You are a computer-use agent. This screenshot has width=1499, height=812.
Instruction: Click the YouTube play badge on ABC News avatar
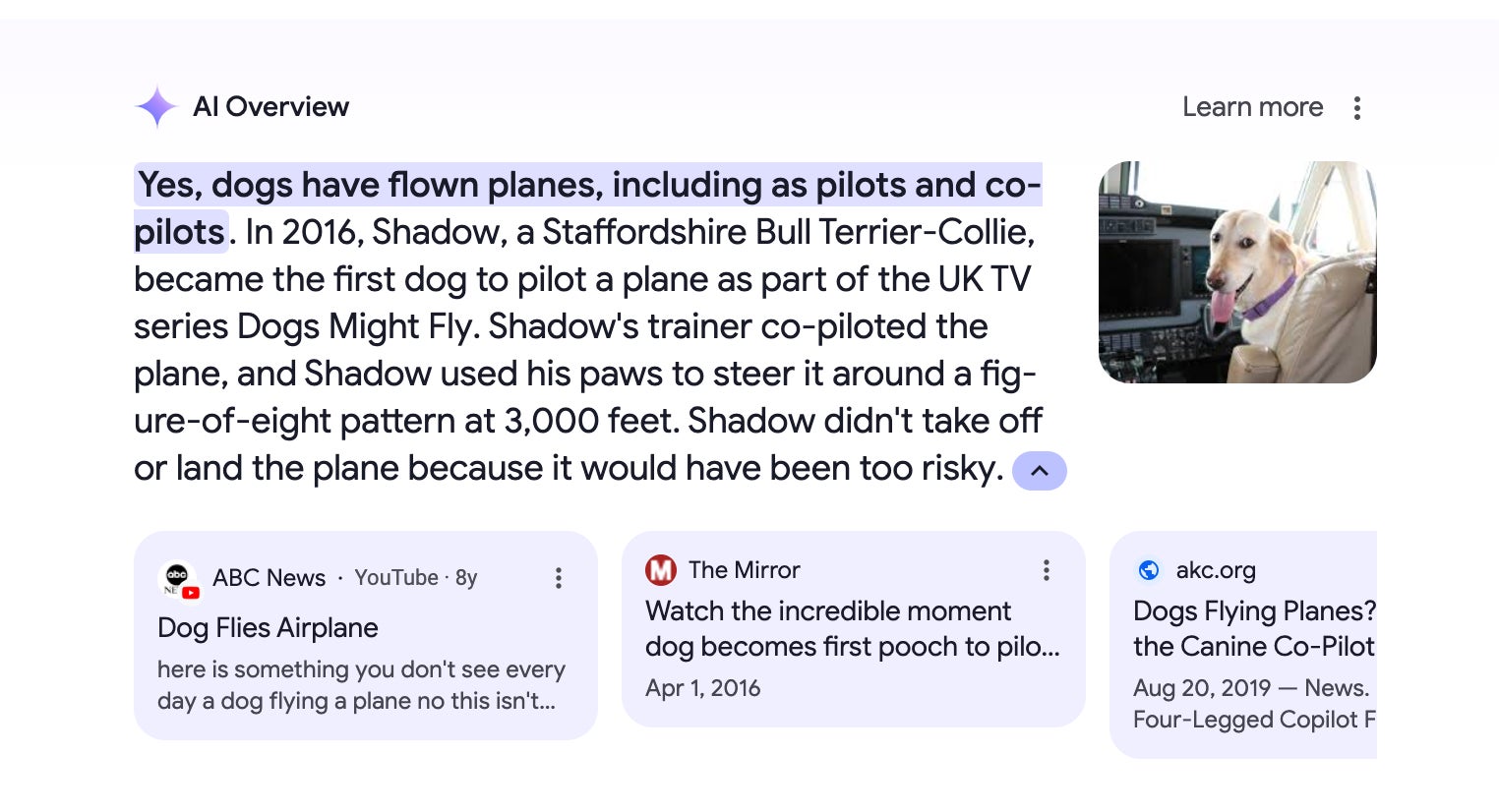point(190,592)
